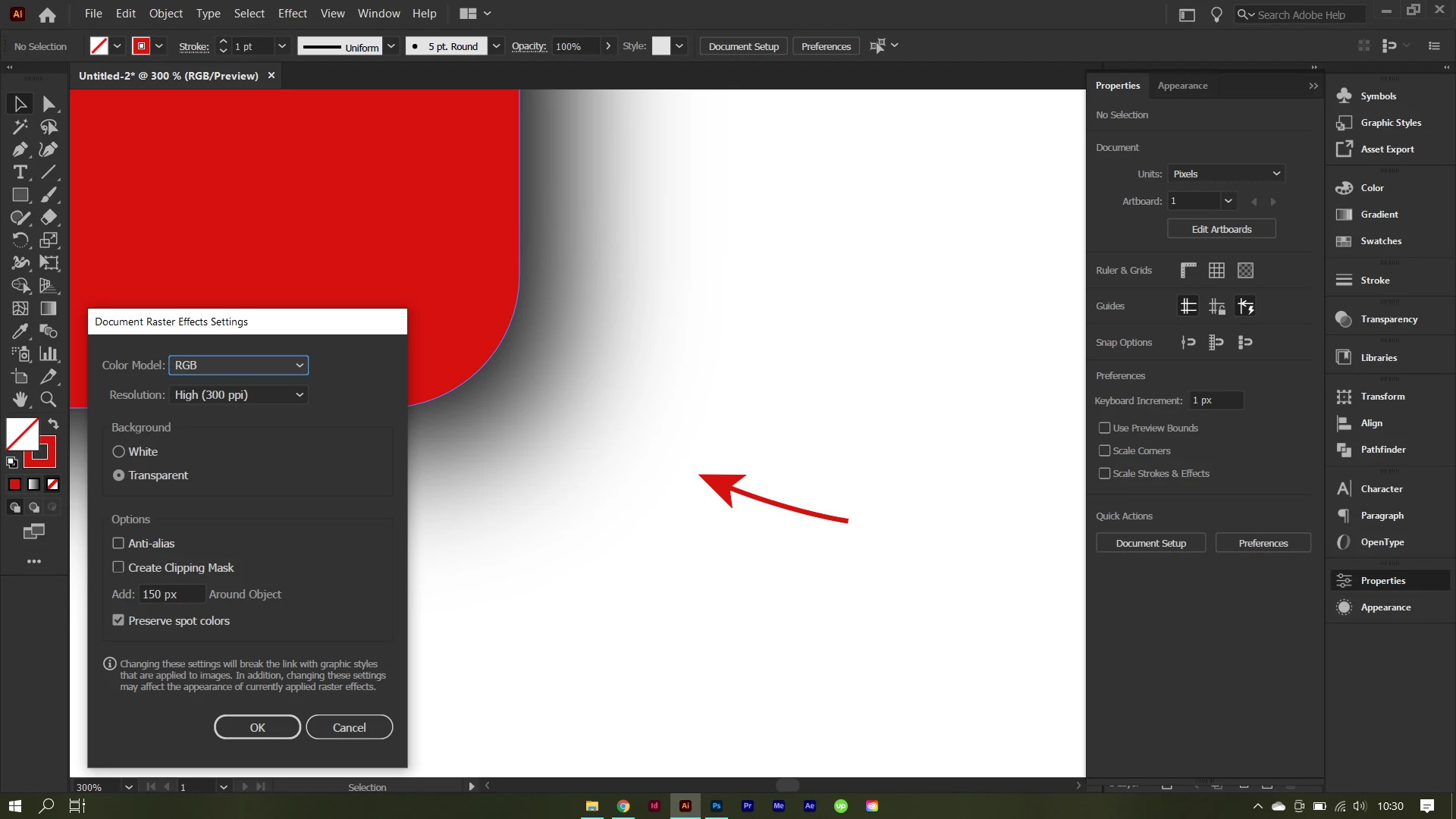Switch to the Appearance tab

pyautogui.click(x=1182, y=86)
